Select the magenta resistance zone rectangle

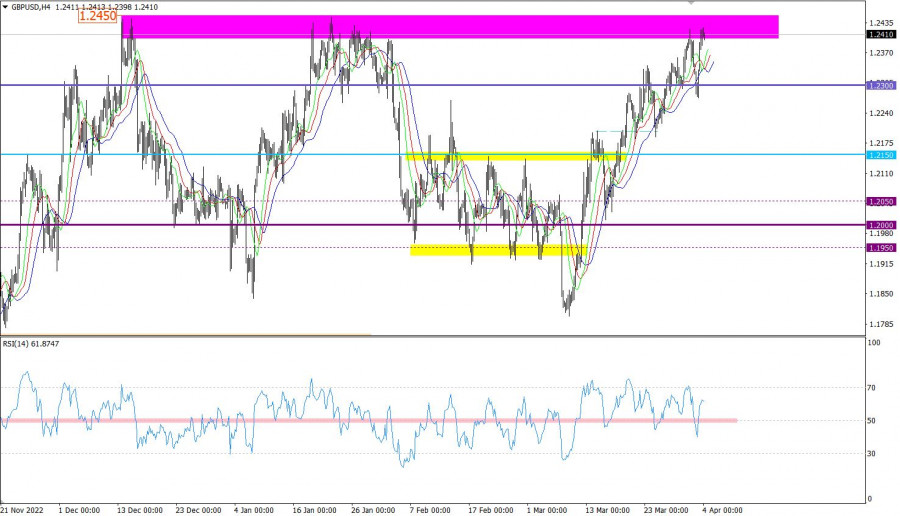[x=450, y=26]
